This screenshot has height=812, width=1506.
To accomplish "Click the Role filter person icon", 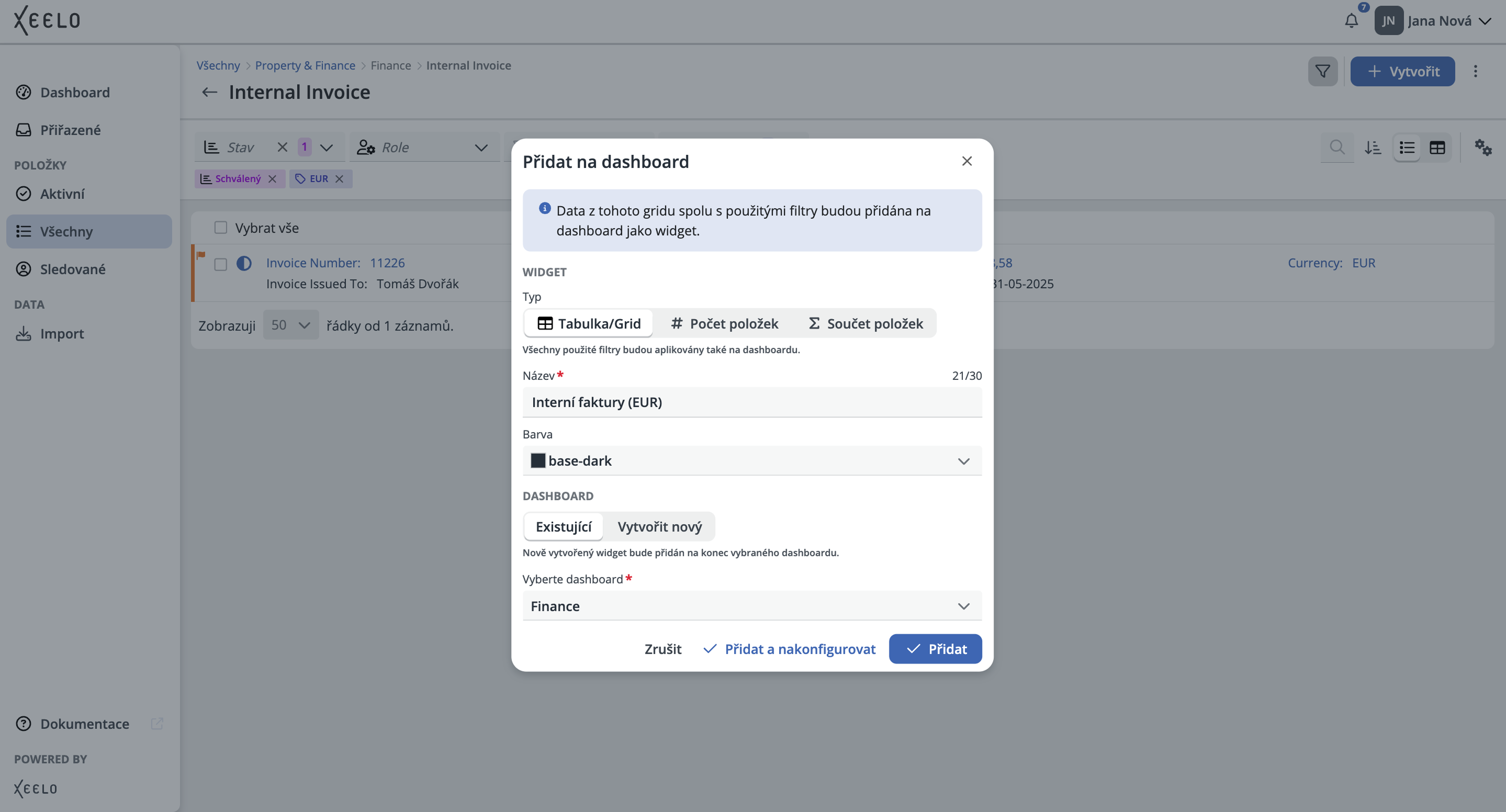I will pos(366,148).
